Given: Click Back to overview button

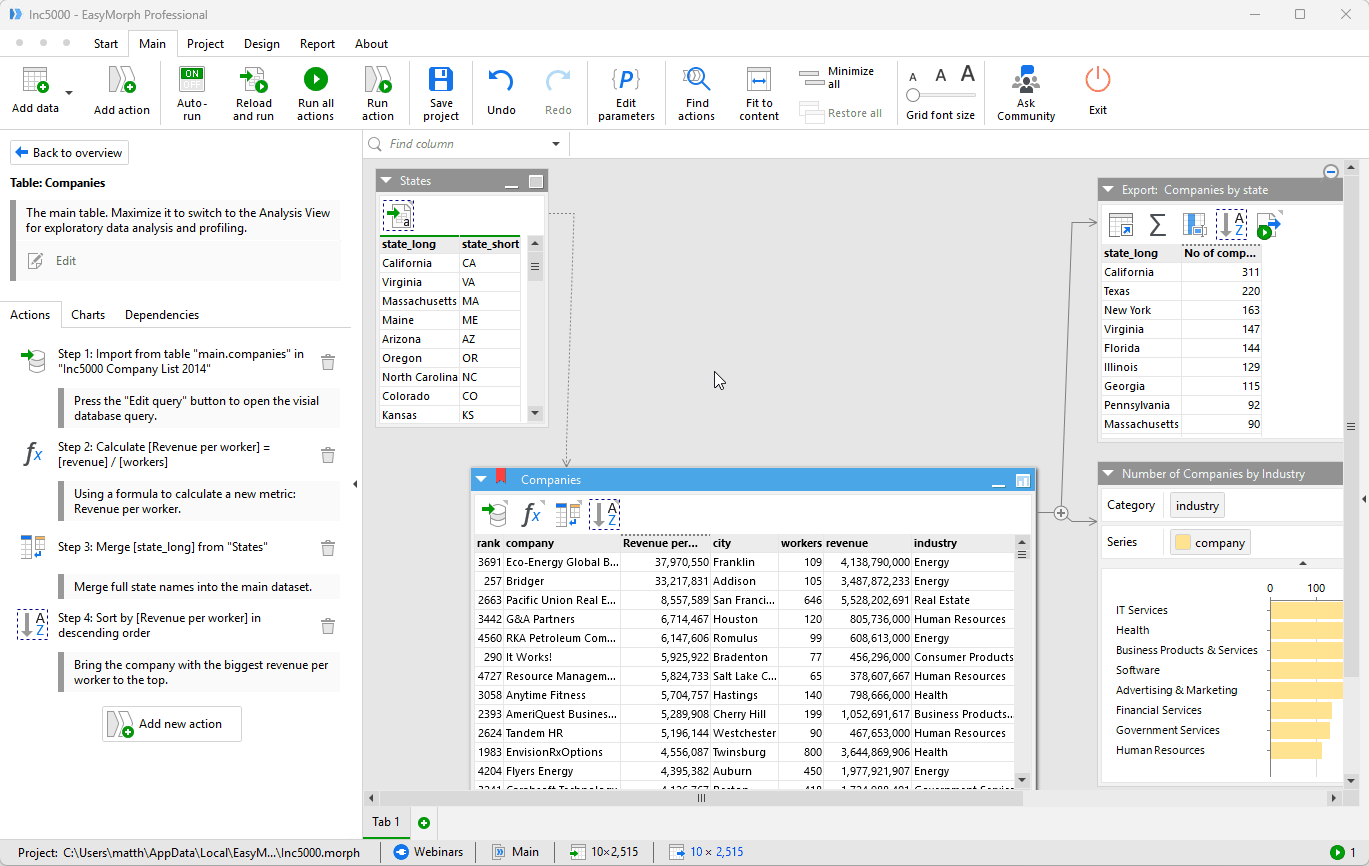Looking at the screenshot, I should point(68,152).
